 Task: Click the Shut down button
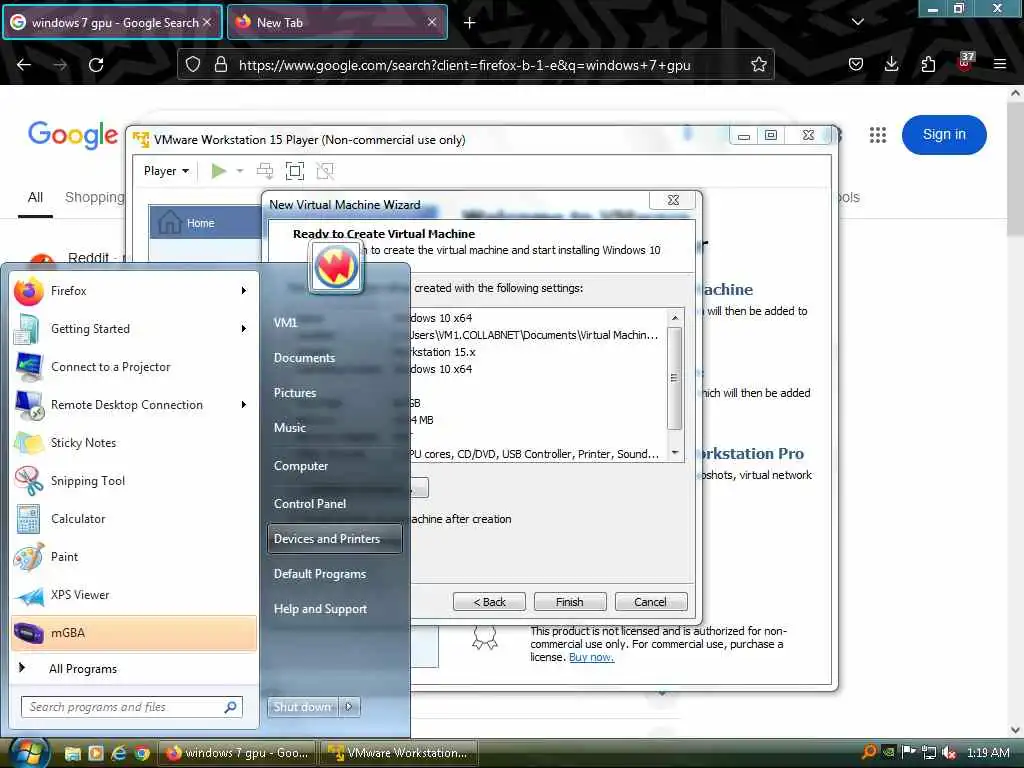304,707
